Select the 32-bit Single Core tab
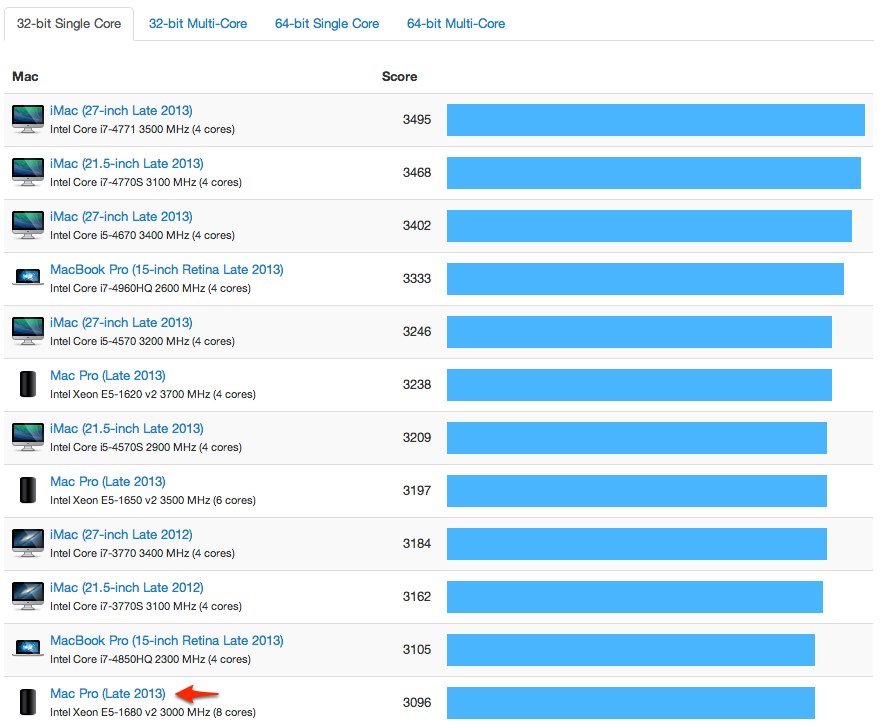The height and width of the screenshot is (728, 884). [69, 24]
